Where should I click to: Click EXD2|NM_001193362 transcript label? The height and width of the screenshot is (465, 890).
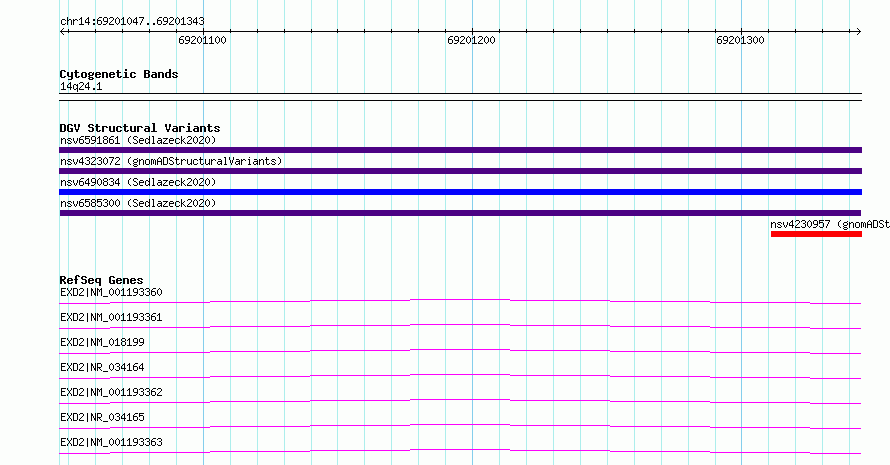coord(111,392)
